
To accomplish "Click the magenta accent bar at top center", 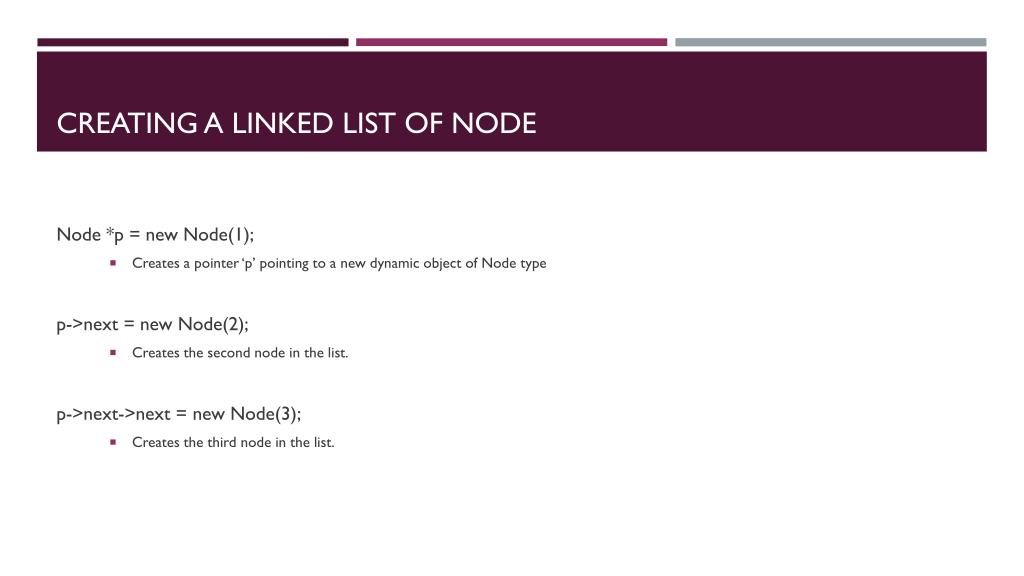I will pos(511,42).
